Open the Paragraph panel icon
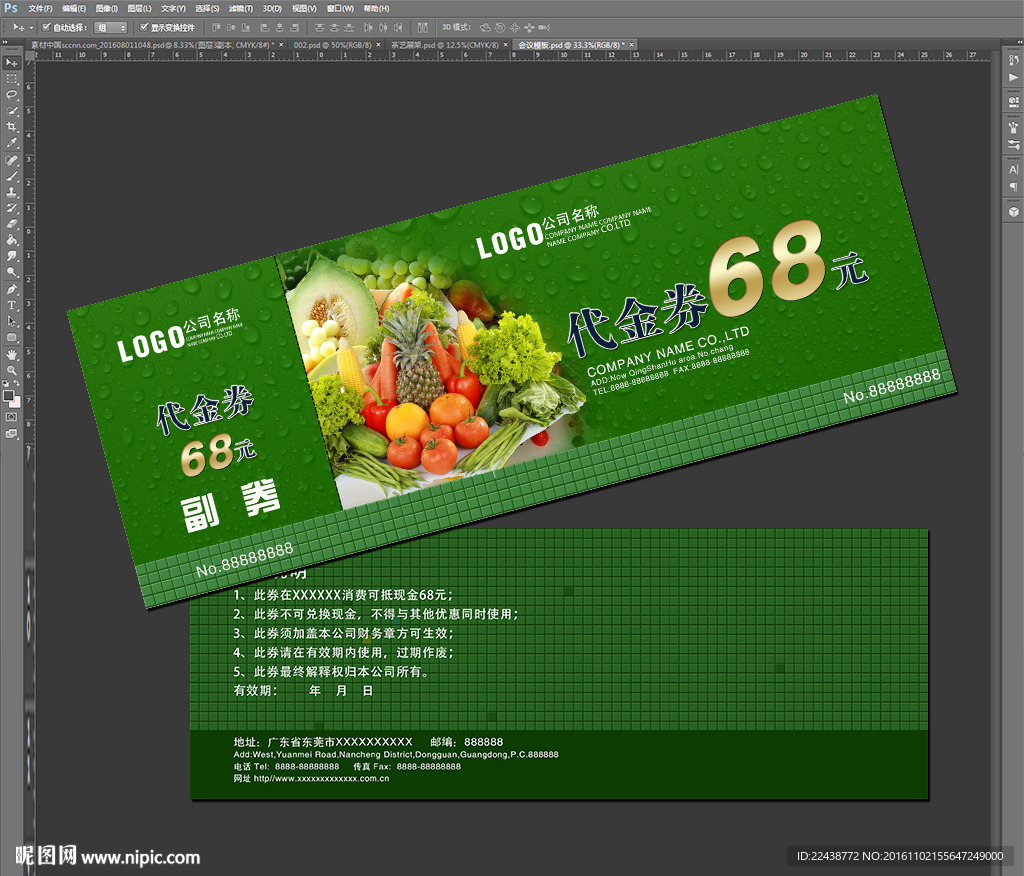Screen dimensions: 1024x876 1014,186
